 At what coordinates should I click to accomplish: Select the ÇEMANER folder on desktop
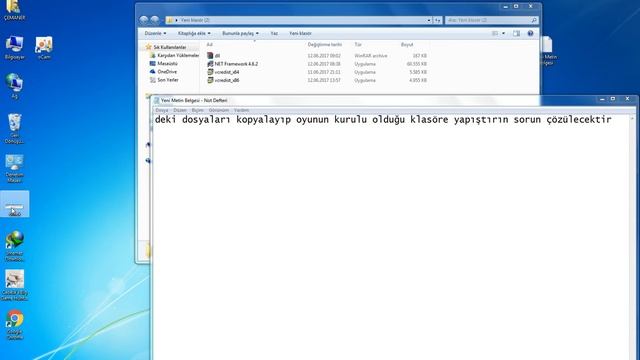coord(14,10)
